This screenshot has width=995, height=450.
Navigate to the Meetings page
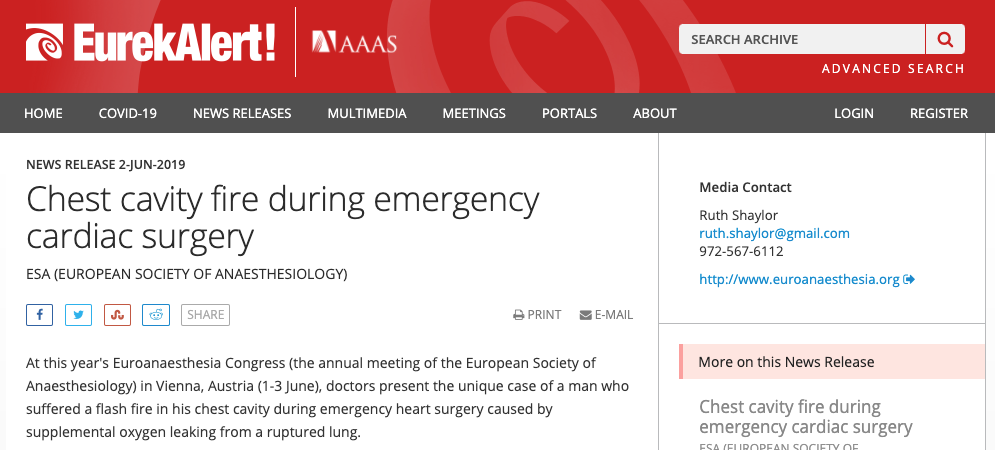[474, 113]
